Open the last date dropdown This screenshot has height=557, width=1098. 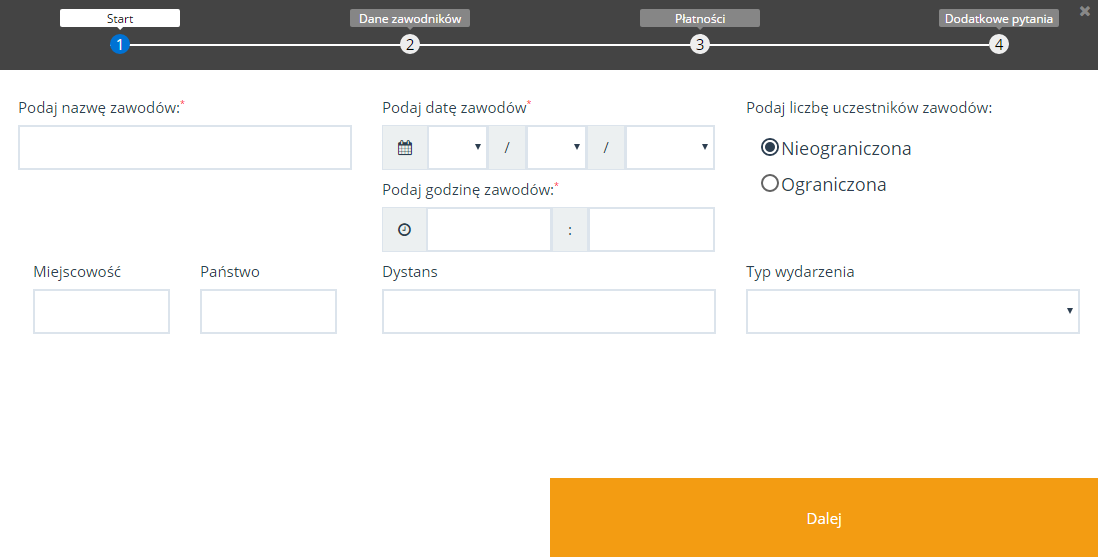pos(669,148)
